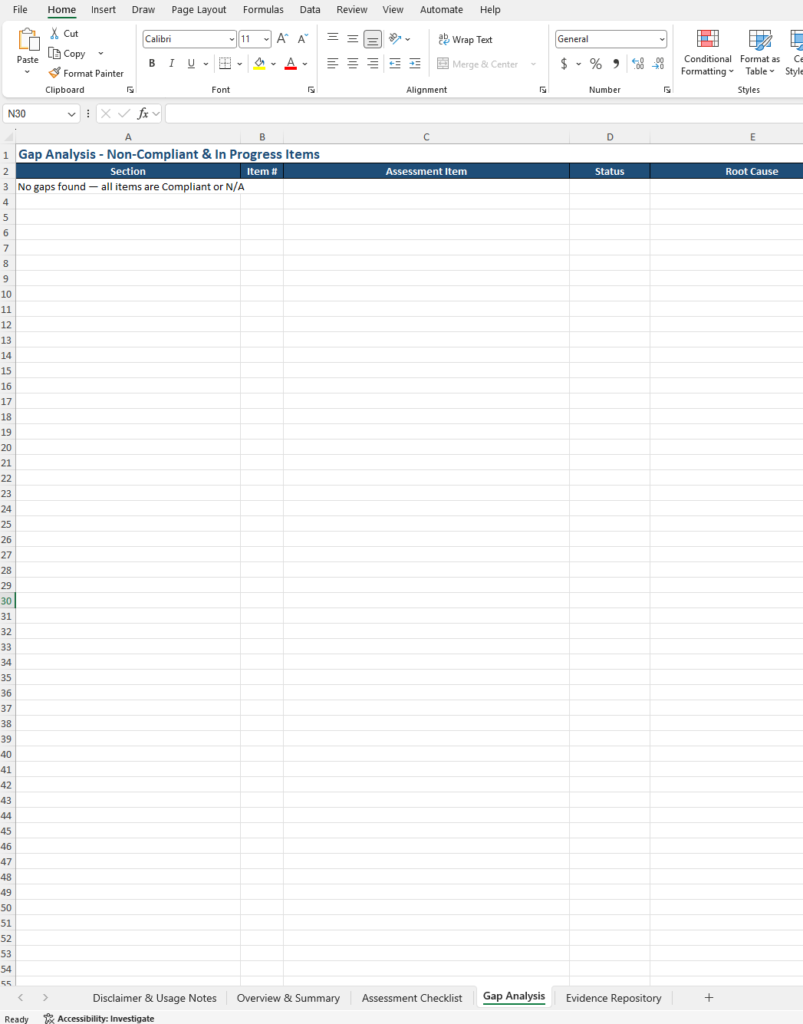Center align the cell contents
Viewport: 803px width, 1024px height.
tap(351, 63)
